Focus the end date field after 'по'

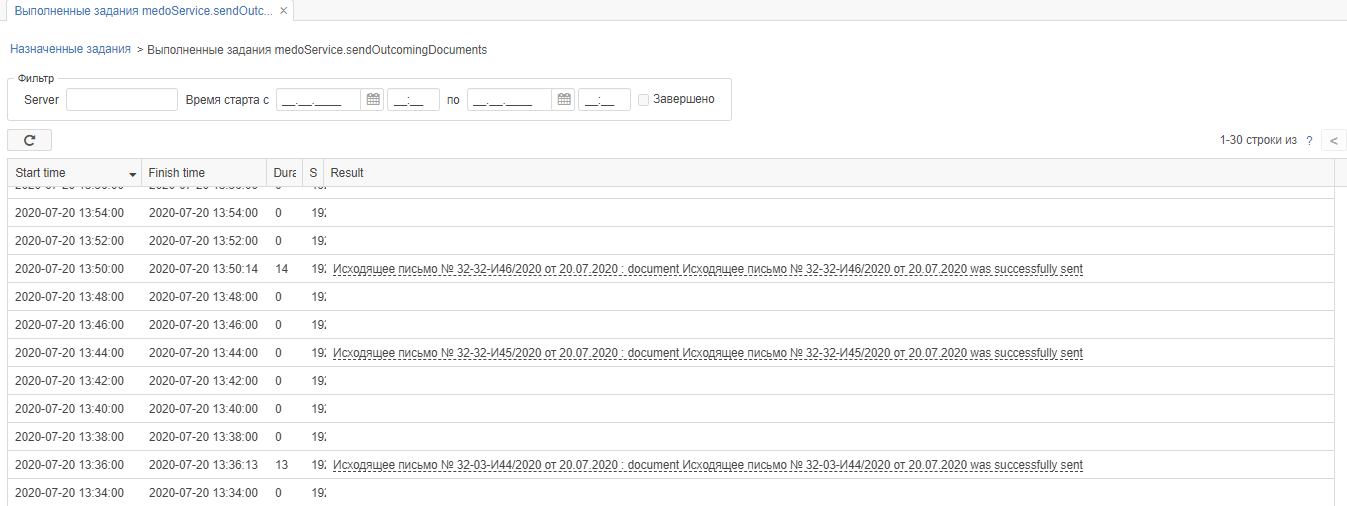pyautogui.click(x=509, y=100)
